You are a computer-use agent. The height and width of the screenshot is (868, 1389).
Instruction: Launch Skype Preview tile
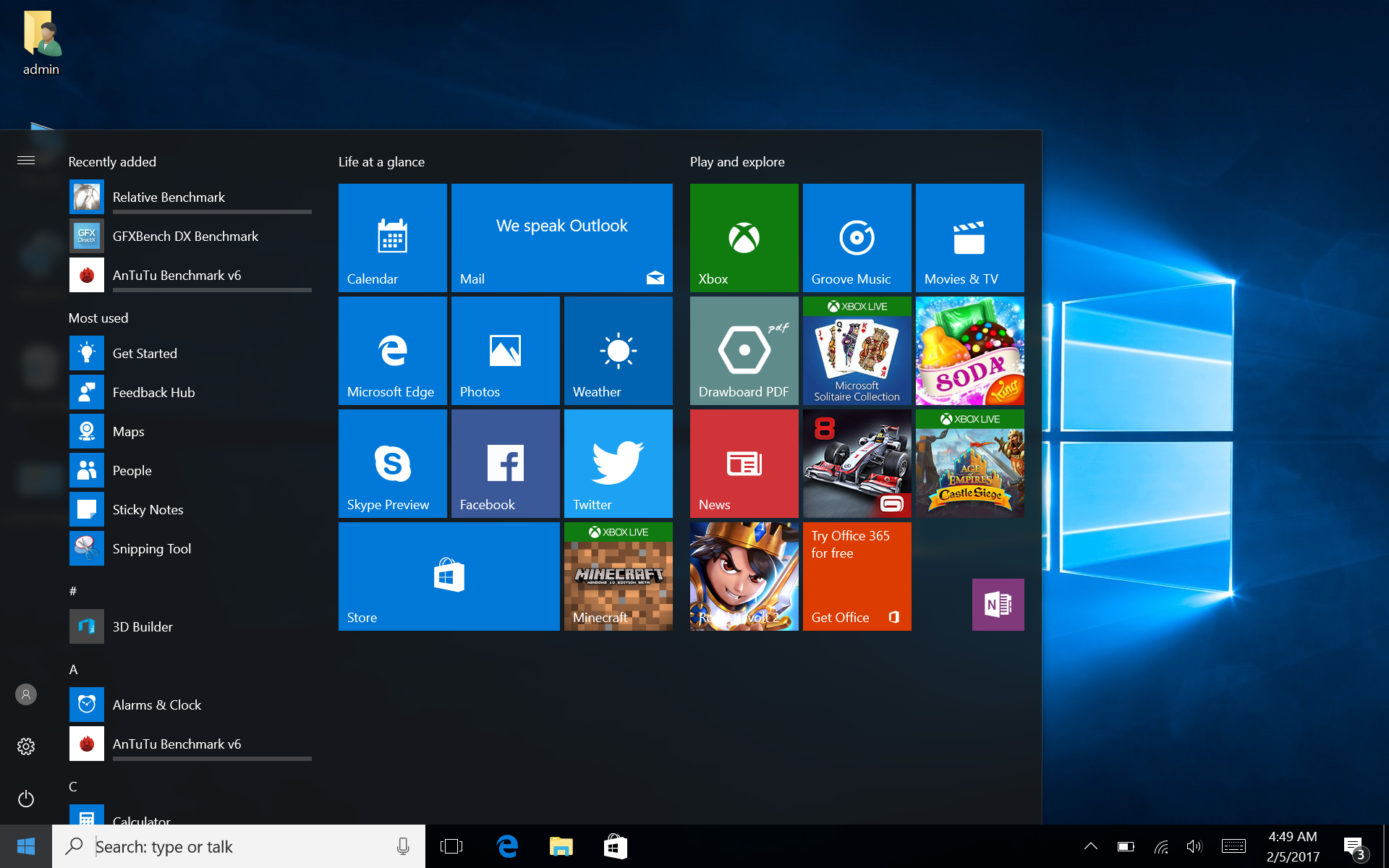pos(393,464)
